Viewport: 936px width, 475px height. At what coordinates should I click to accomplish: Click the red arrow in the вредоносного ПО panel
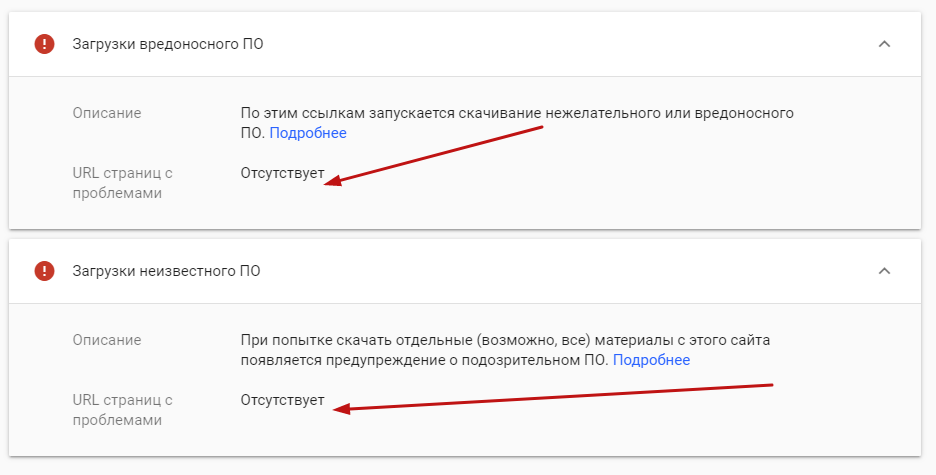point(440,155)
